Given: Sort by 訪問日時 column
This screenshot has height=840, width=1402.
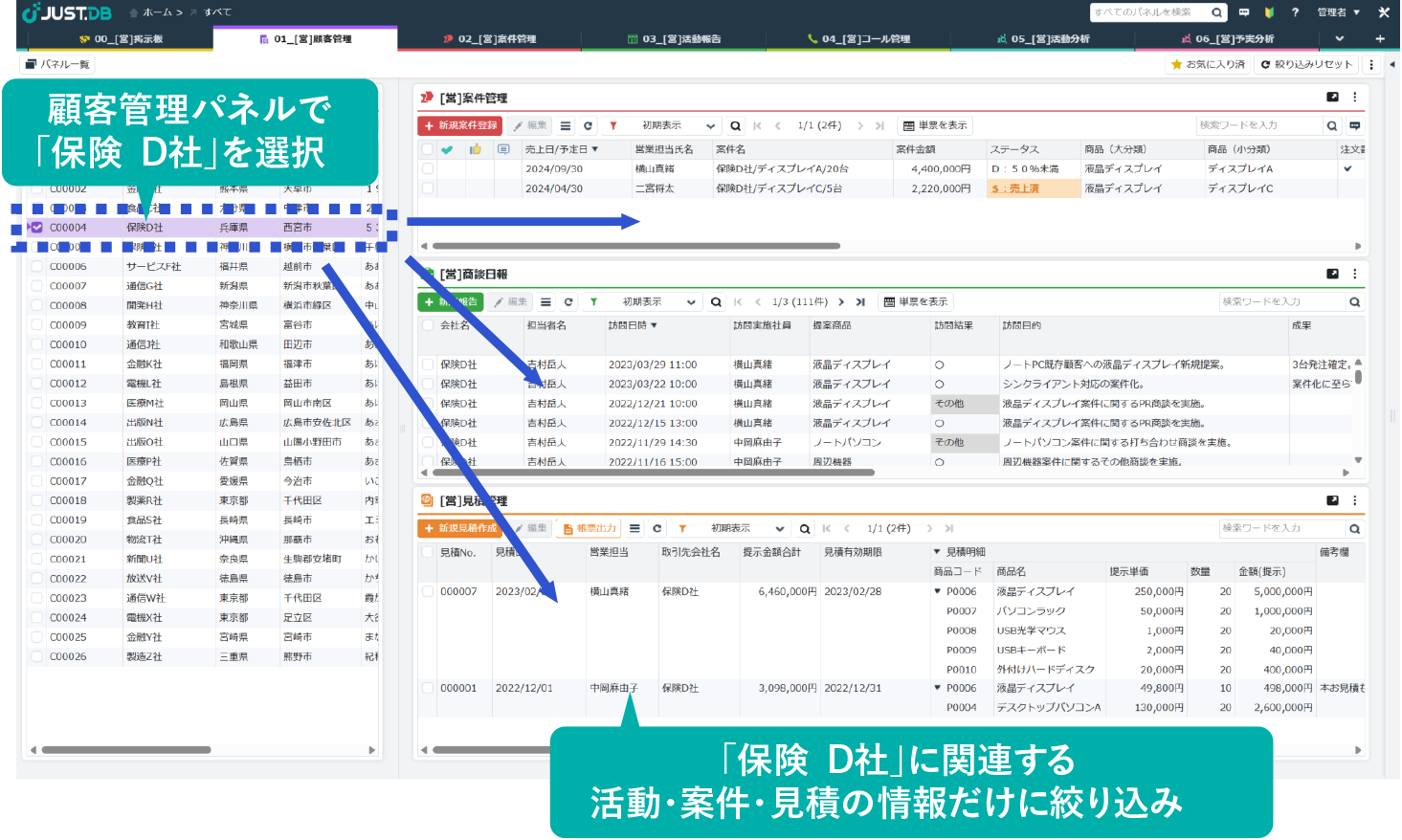Looking at the screenshot, I should pos(633,325).
